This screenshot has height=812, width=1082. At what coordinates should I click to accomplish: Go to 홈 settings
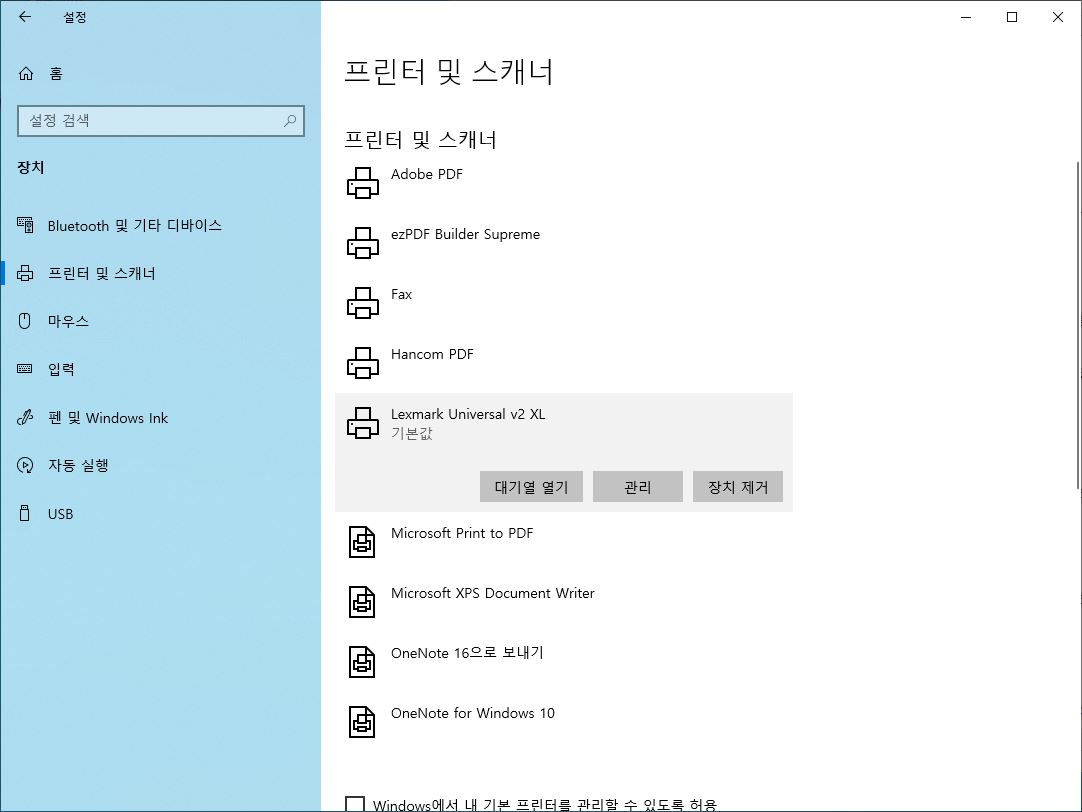click(x=56, y=74)
